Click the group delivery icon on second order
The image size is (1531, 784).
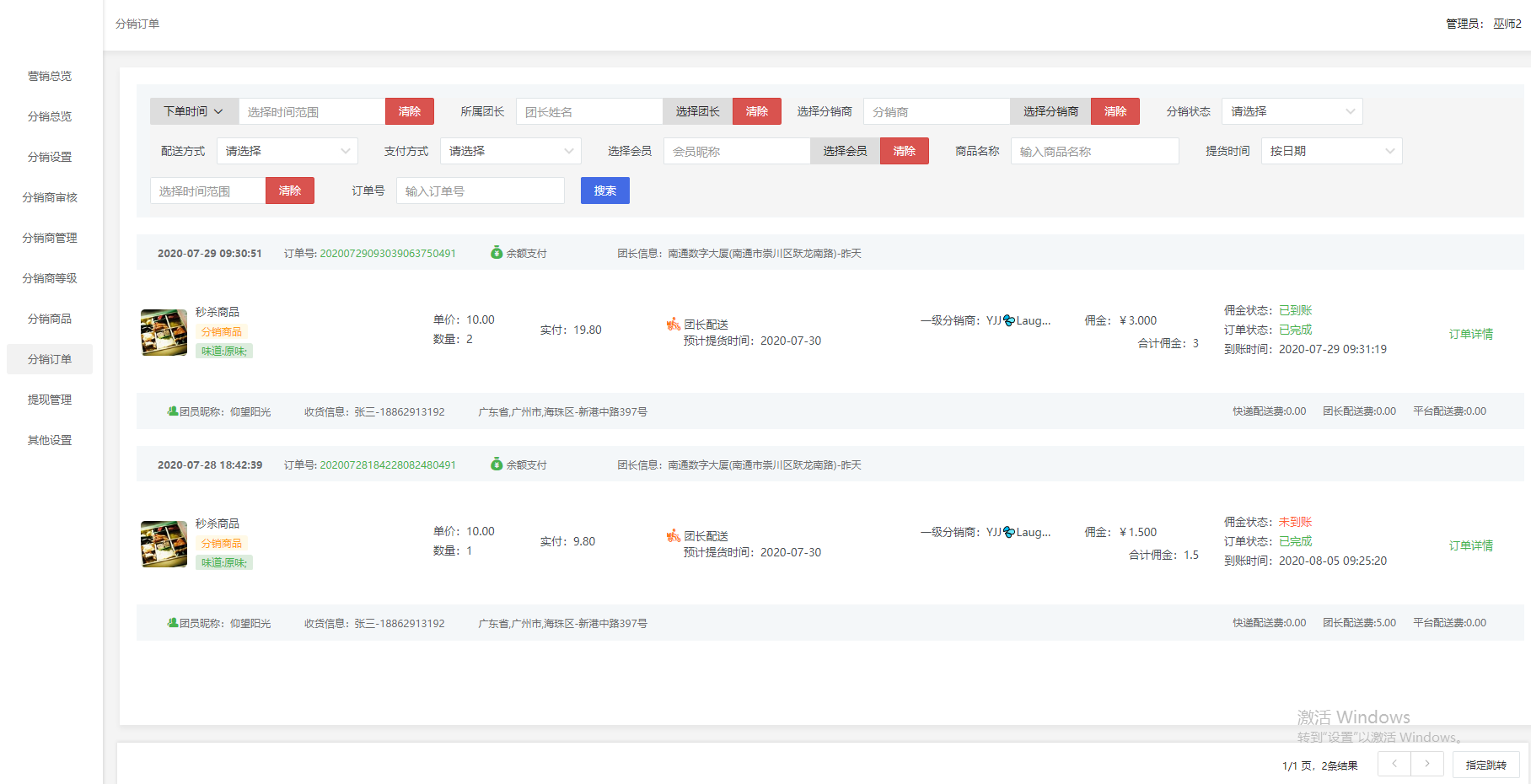(x=673, y=536)
